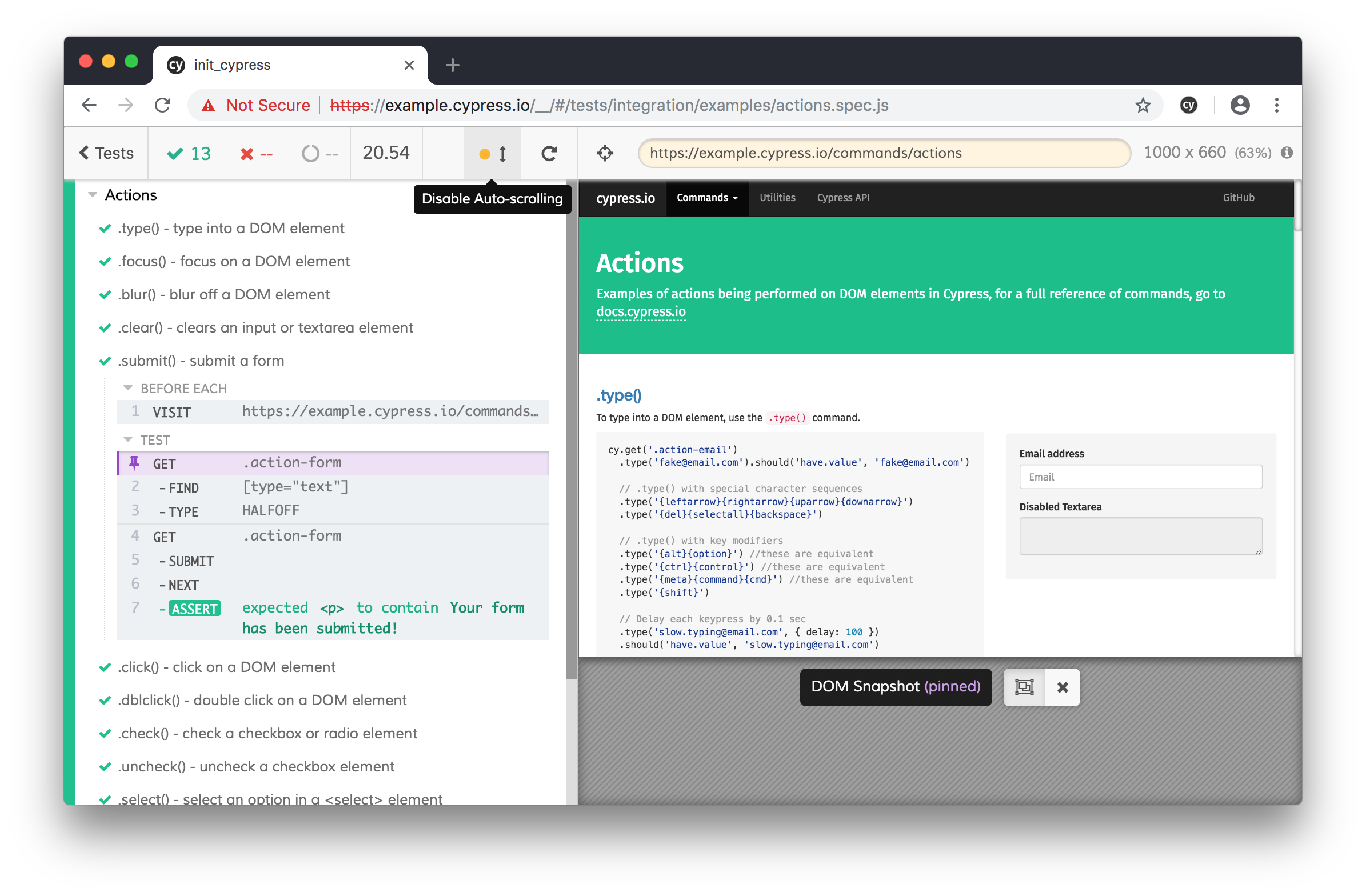
Task: Reload the browser page
Action: coord(163,106)
